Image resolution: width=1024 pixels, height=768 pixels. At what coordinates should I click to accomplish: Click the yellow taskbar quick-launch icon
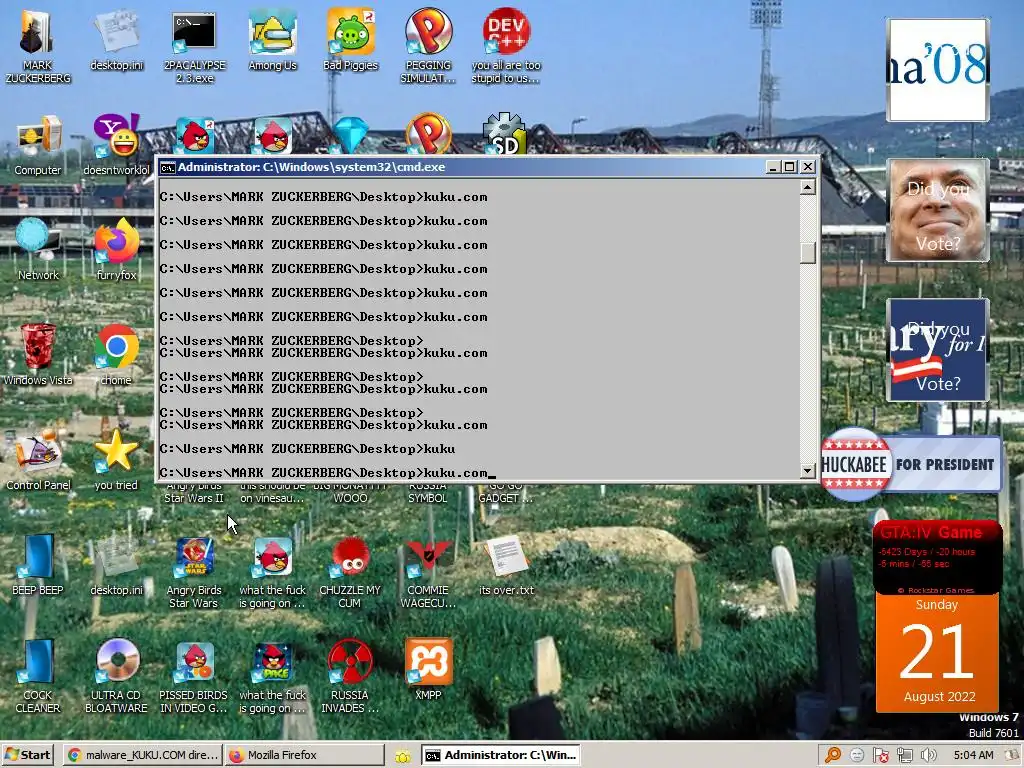(x=402, y=756)
